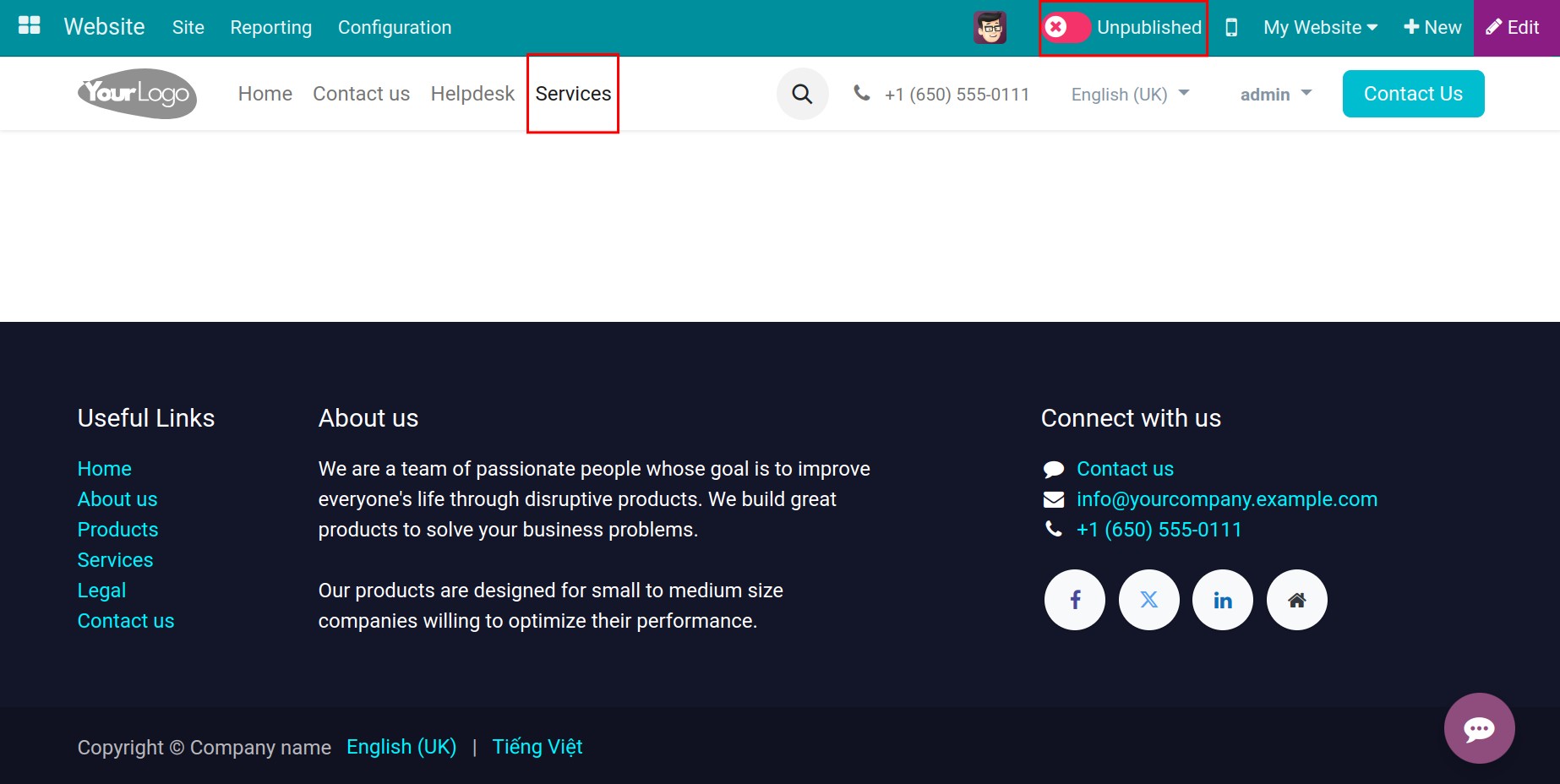Click the user avatar icon in top bar
Image resolution: width=1560 pixels, height=784 pixels.
990,27
